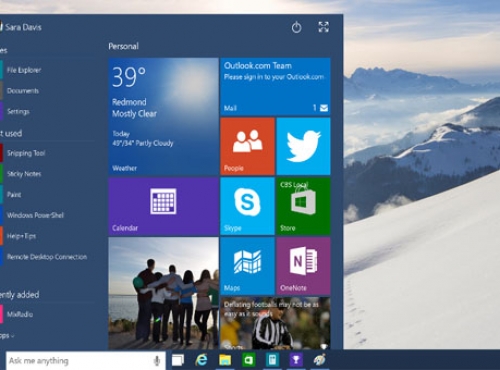Open the Calendar tile

pyautogui.click(x=163, y=206)
